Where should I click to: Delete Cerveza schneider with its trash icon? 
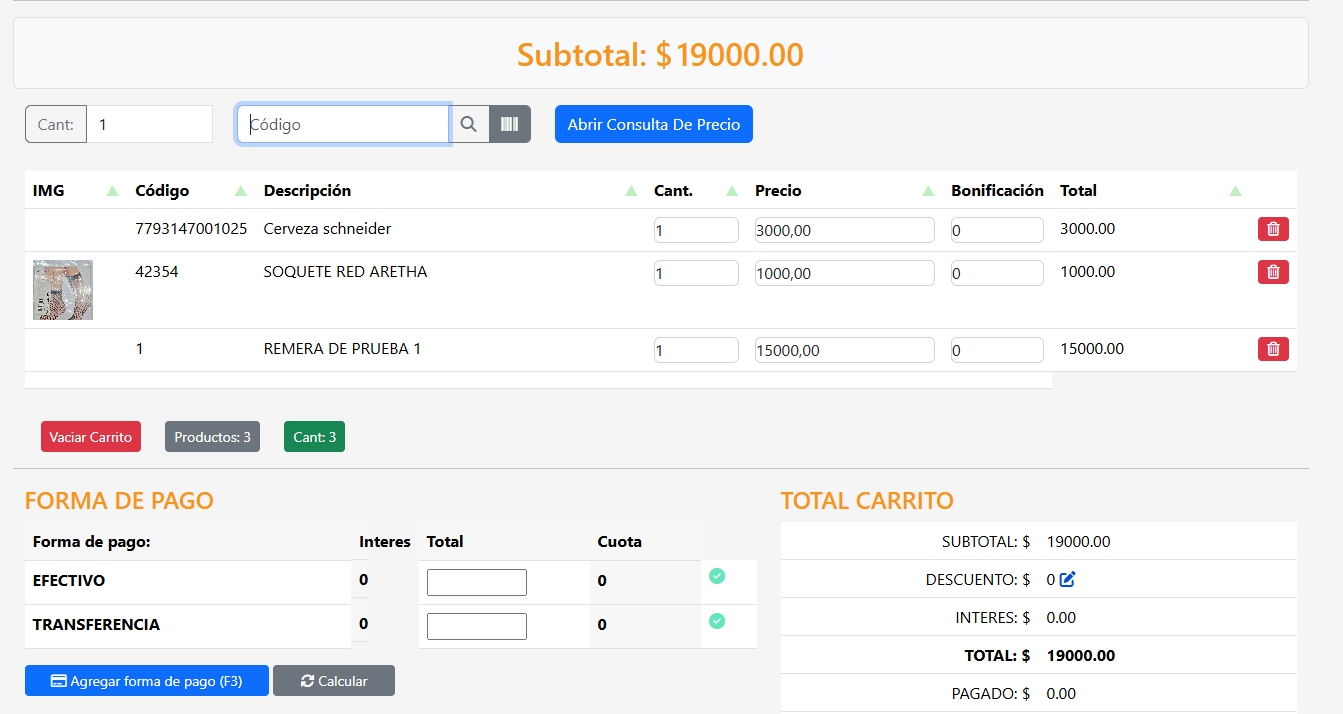click(1273, 229)
